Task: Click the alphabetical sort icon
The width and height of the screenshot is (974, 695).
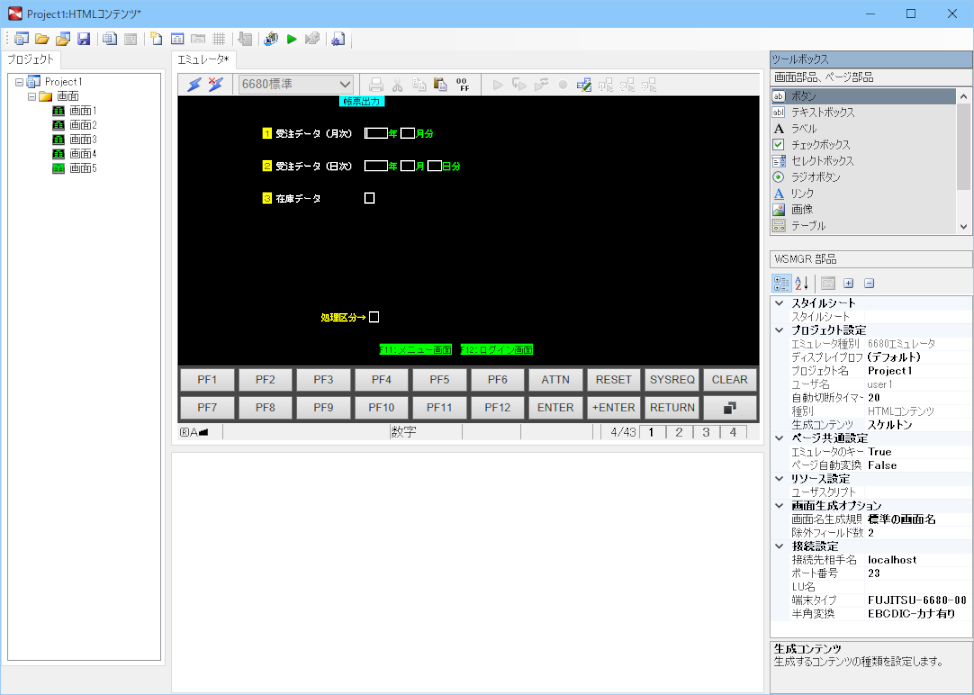Action: pyautogui.click(x=802, y=283)
